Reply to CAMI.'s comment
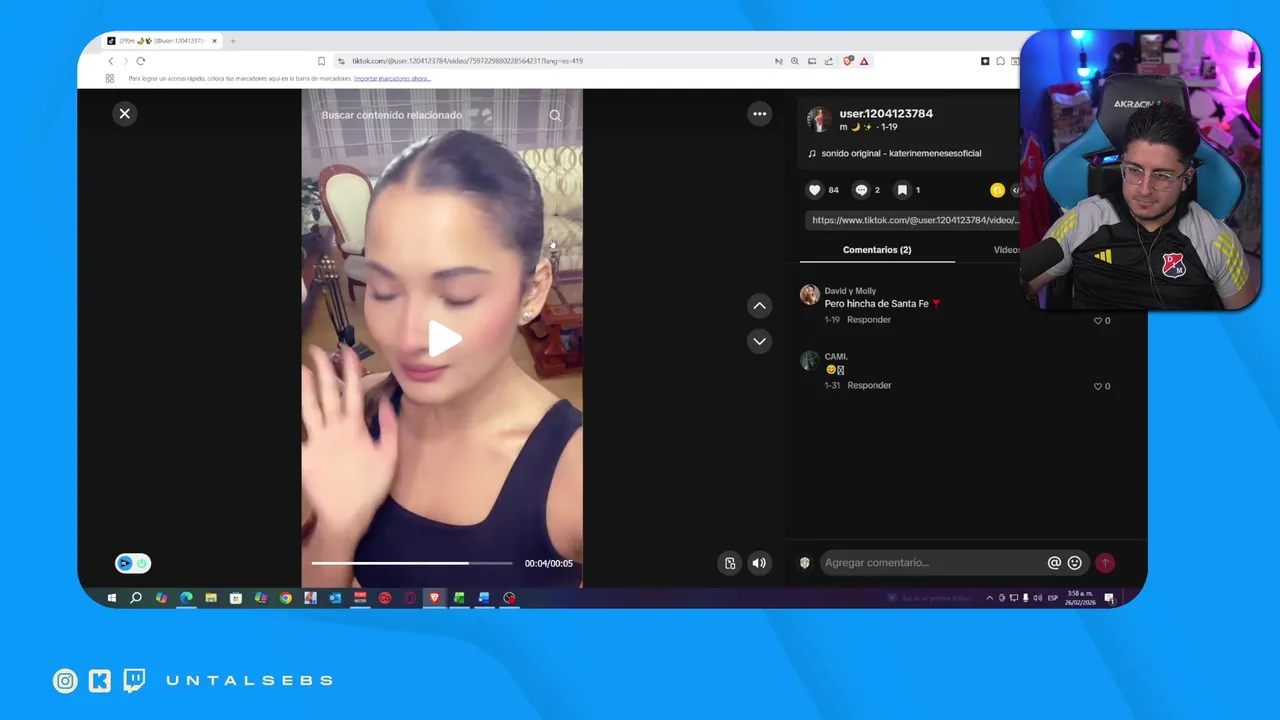Screen dimensions: 1280x720 click(x=869, y=385)
